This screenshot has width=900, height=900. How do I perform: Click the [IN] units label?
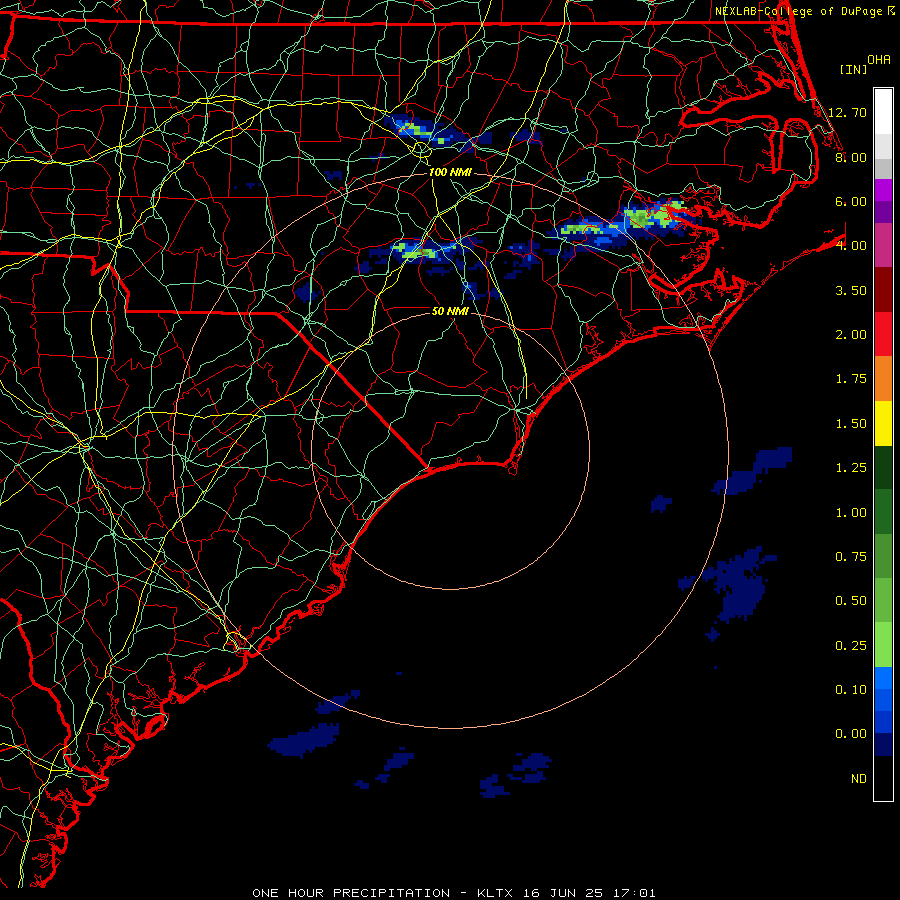point(853,69)
